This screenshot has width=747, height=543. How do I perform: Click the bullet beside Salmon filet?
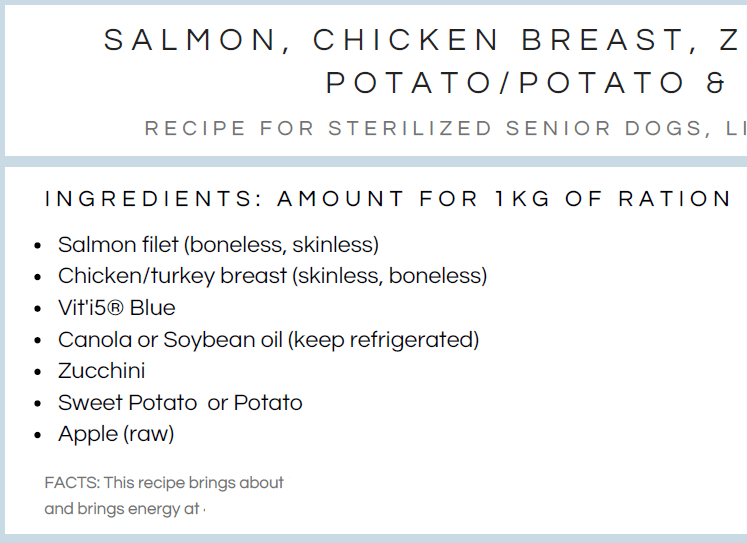tap(38, 246)
